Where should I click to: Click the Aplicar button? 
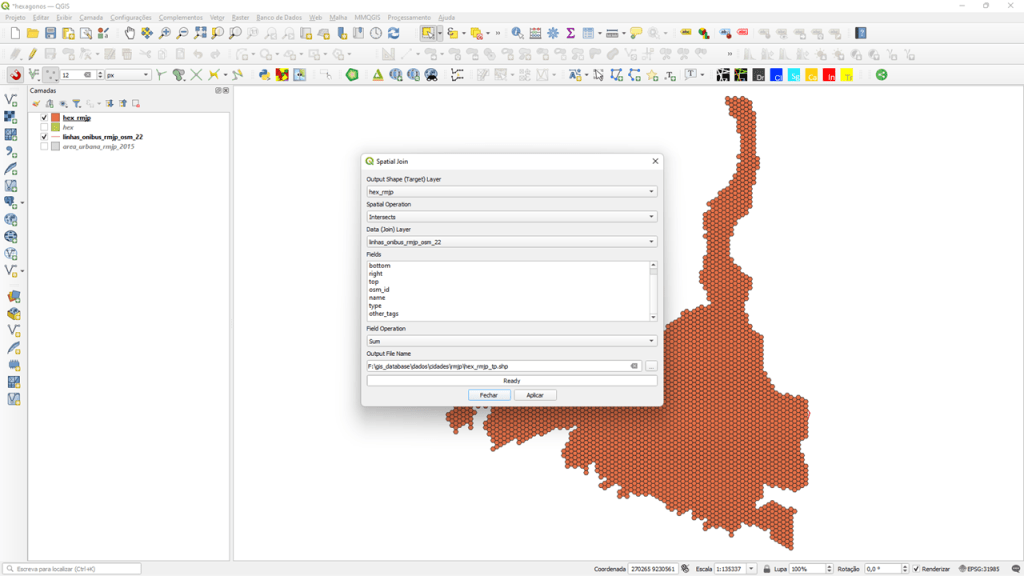click(x=535, y=395)
